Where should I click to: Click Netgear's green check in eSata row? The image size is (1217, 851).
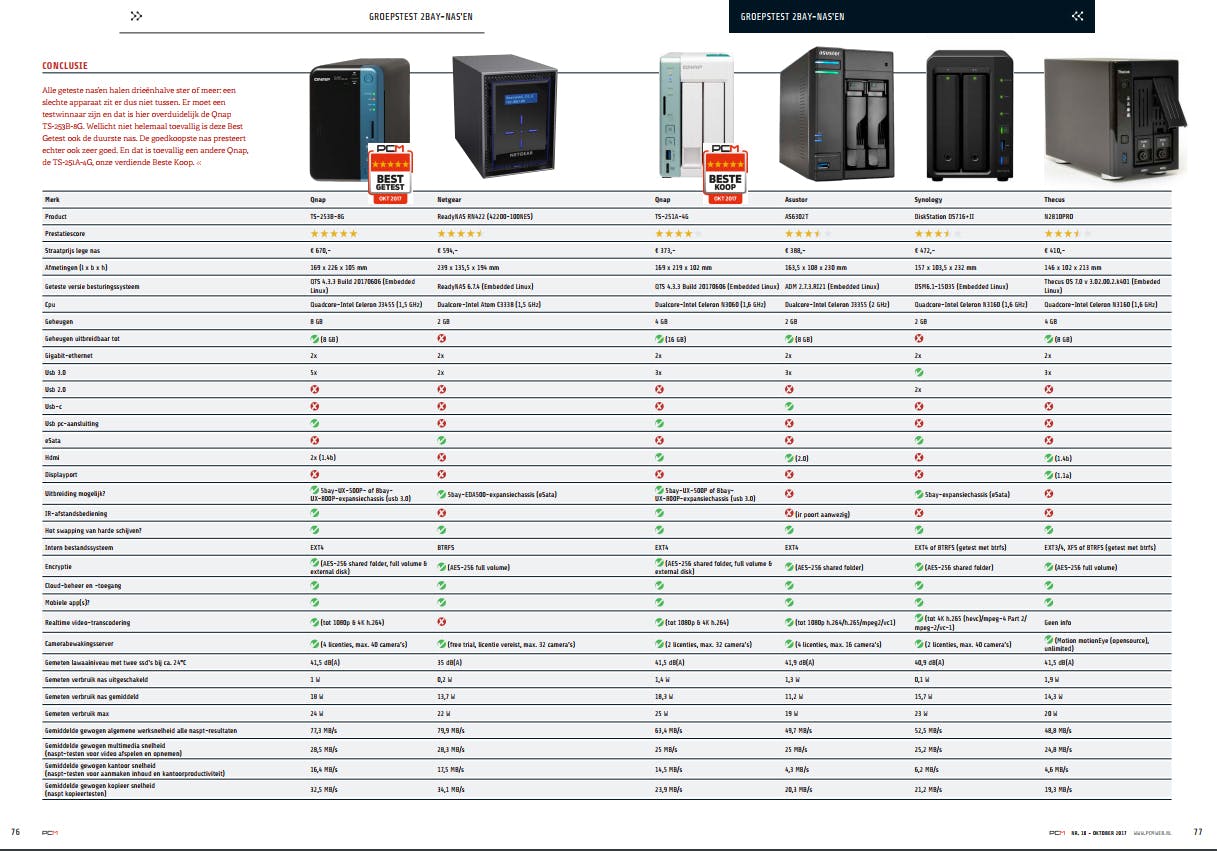(x=442, y=440)
